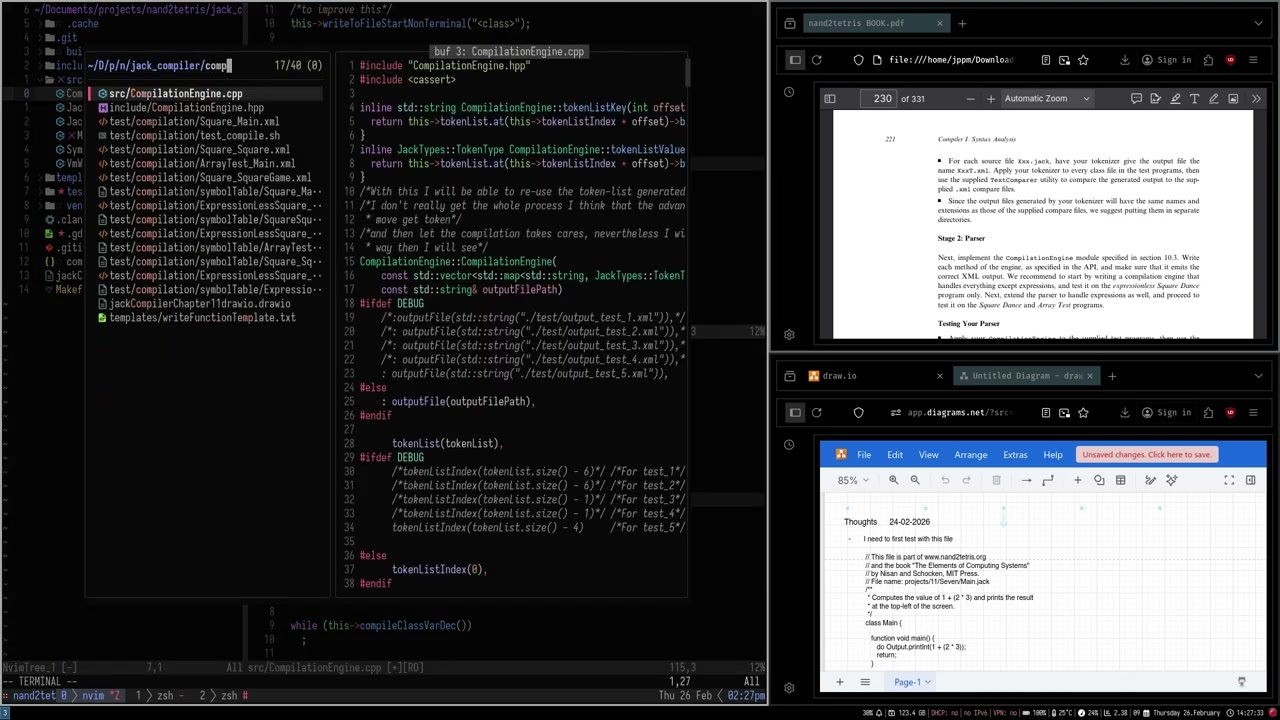Image resolution: width=1280 pixels, height=720 pixels.
Task: Choose waypoint connector style in draw.io
Action: point(1048,481)
